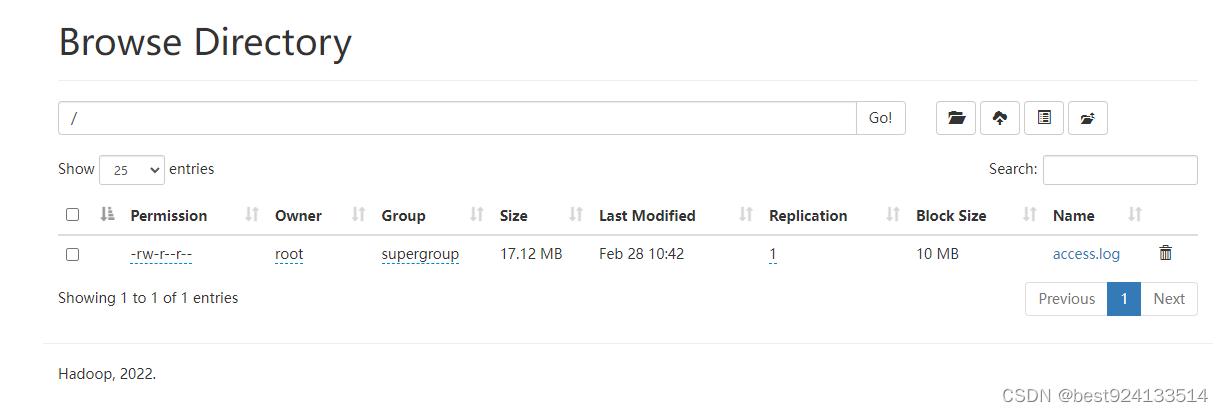Click the parent directory folder icon

pos(1088,118)
